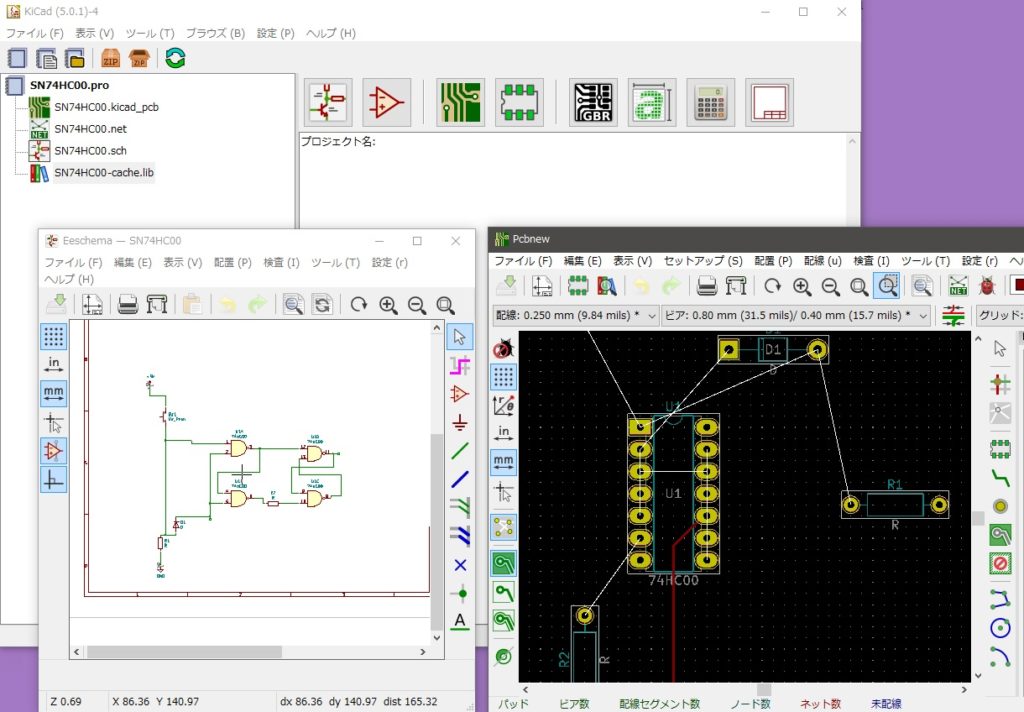Open ヘルプ (H) menu in KiCad main window
The height and width of the screenshot is (712, 1024).
[330, 33]
